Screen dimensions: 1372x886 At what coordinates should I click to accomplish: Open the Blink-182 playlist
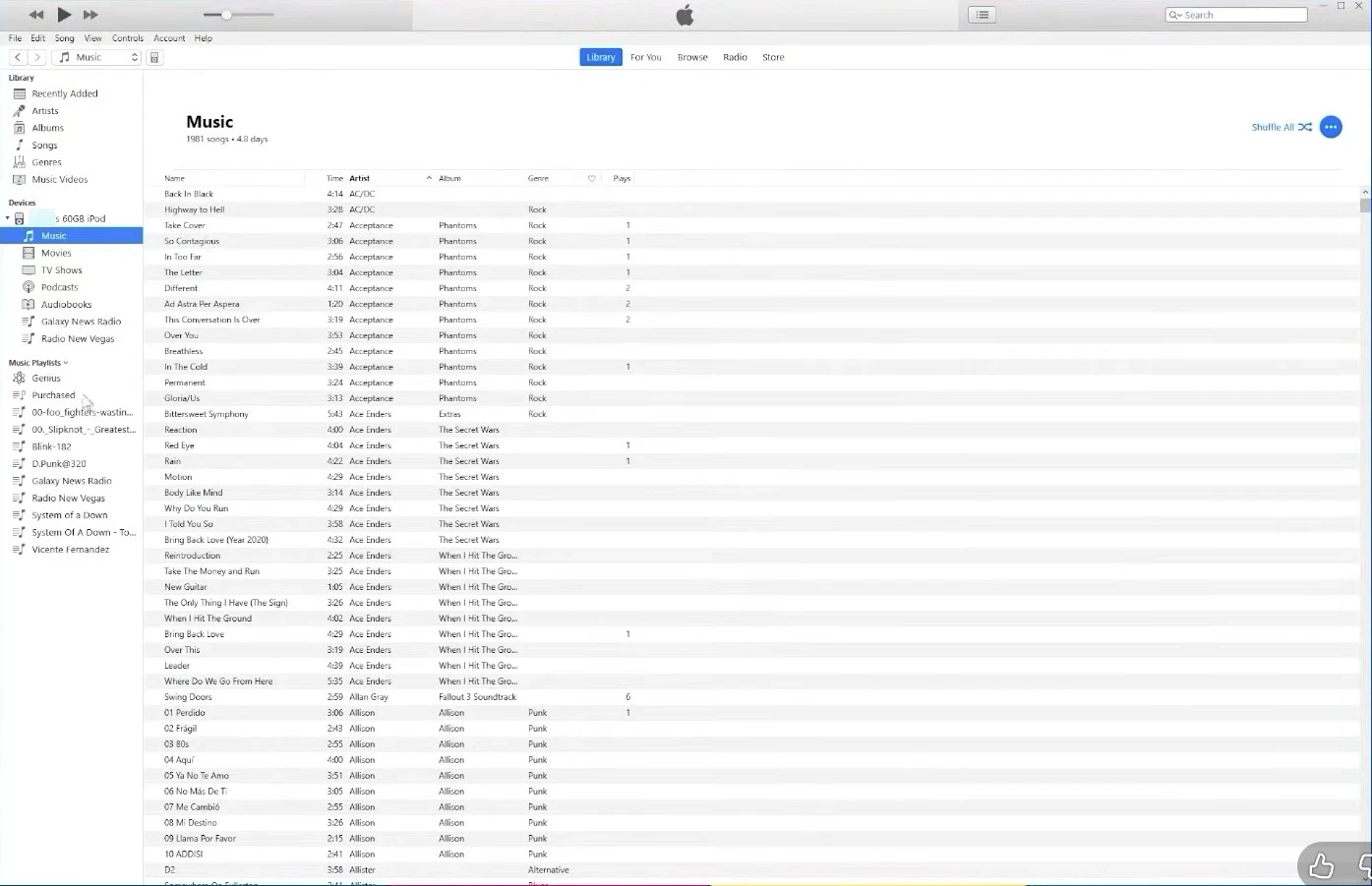51,446
